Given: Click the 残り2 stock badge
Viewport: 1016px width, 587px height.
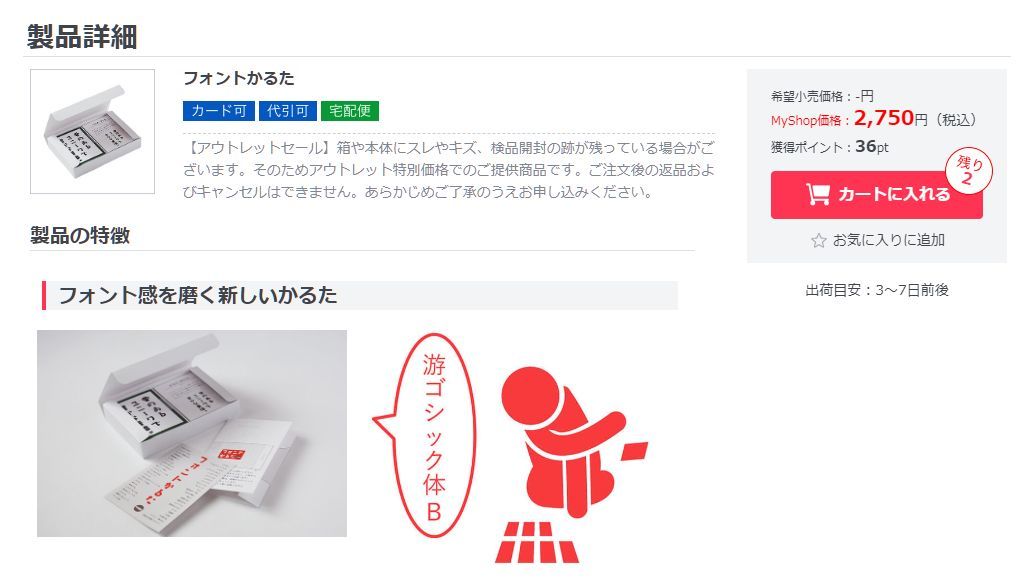Looking at the screenshot, I should 969,171.
